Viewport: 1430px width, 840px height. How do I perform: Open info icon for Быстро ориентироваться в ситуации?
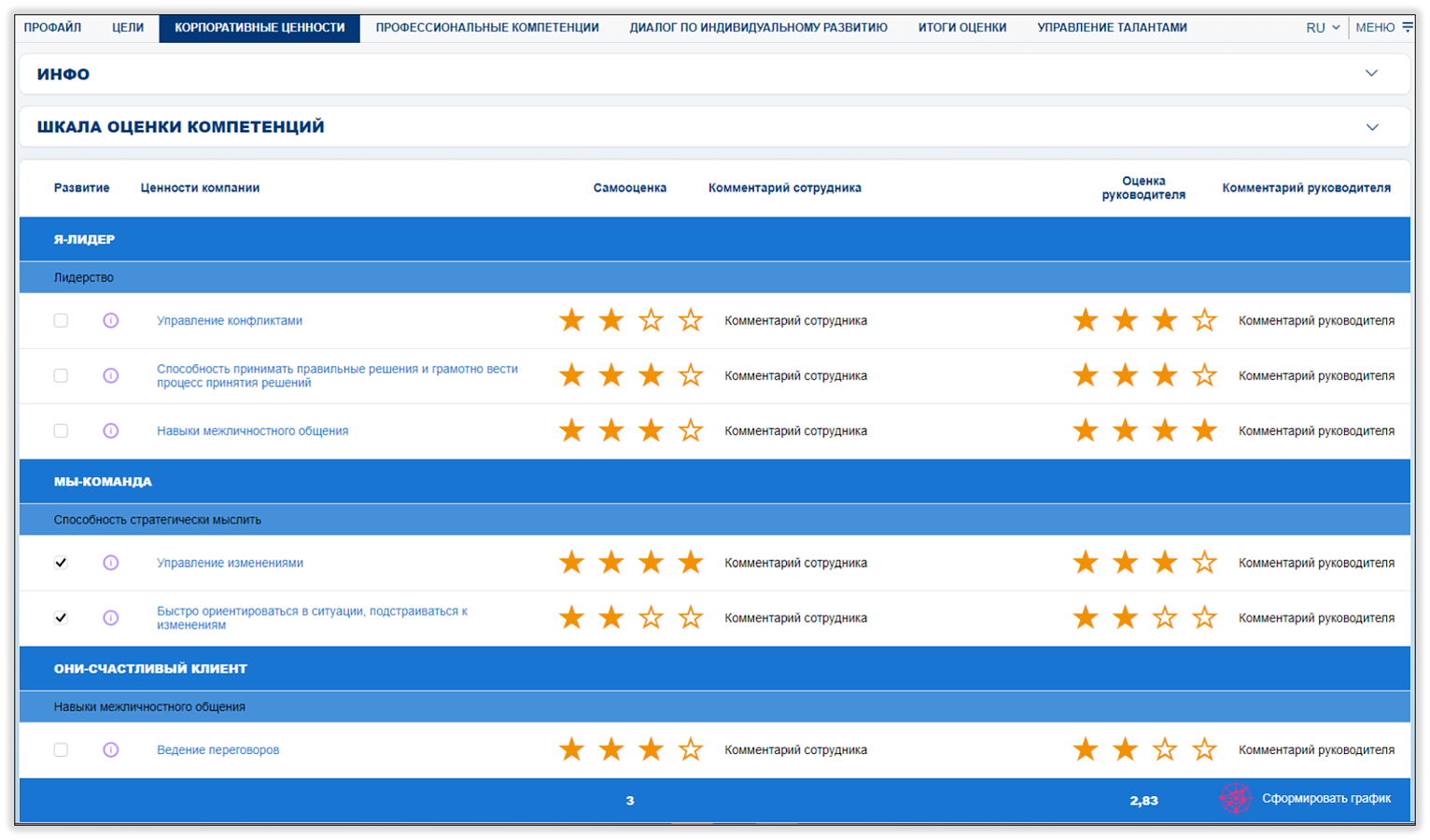tap(110, 618)
